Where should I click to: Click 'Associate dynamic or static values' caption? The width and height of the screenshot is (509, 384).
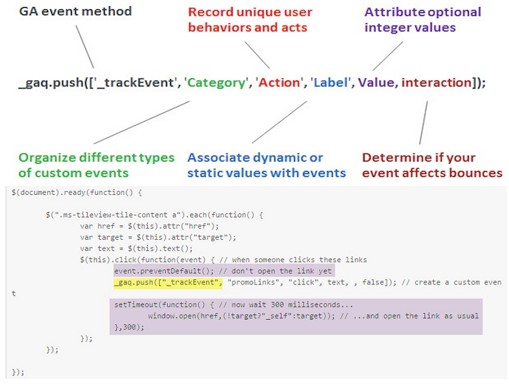[x=266, y=165]
